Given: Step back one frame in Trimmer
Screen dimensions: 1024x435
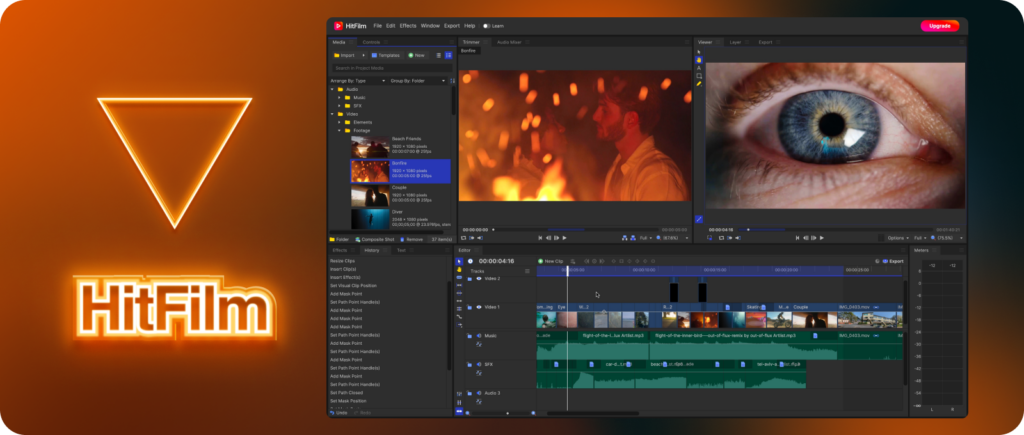Looking at the screenshot, I should click(x=549, y=238).
